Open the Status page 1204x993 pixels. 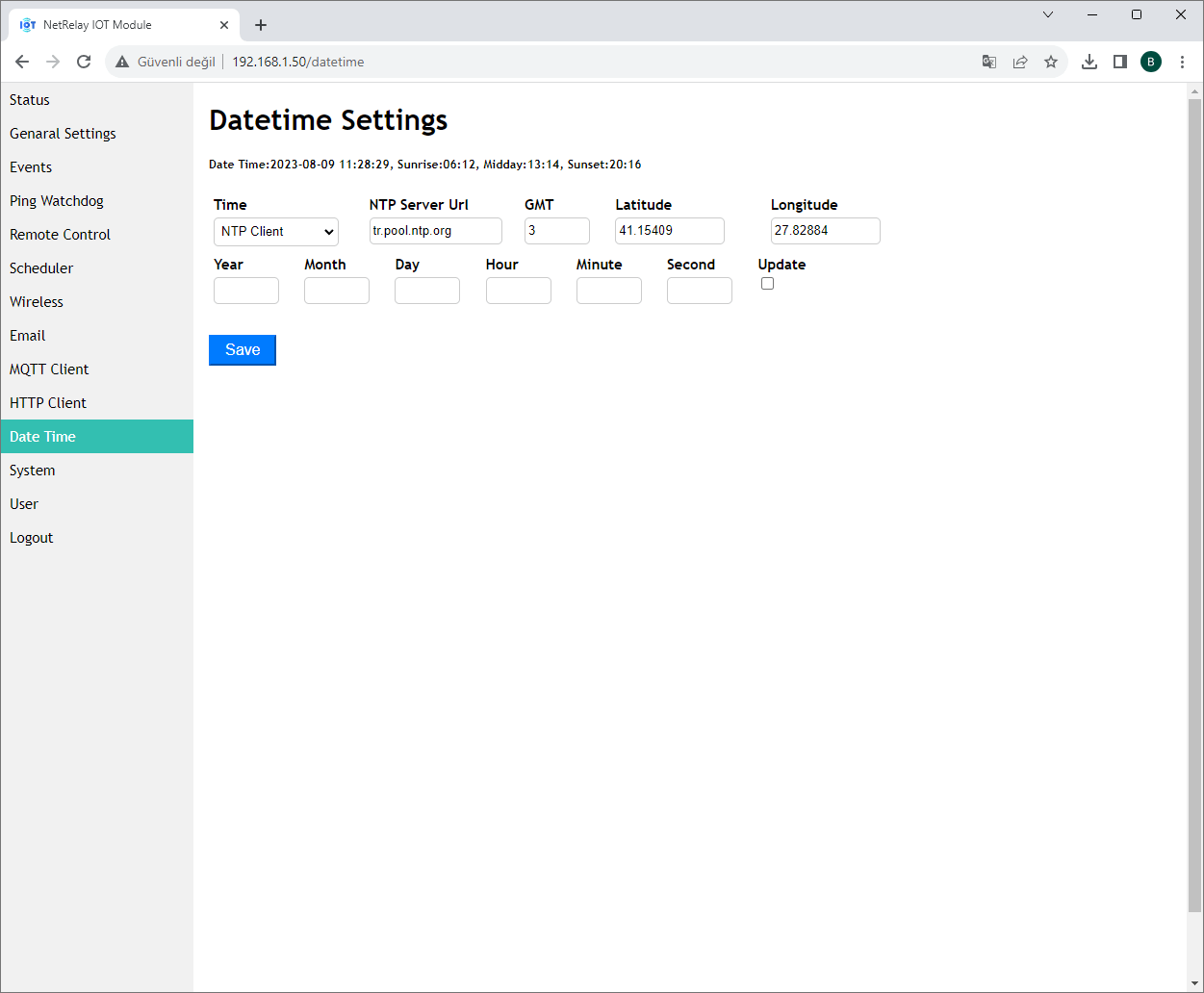[29, 99]
